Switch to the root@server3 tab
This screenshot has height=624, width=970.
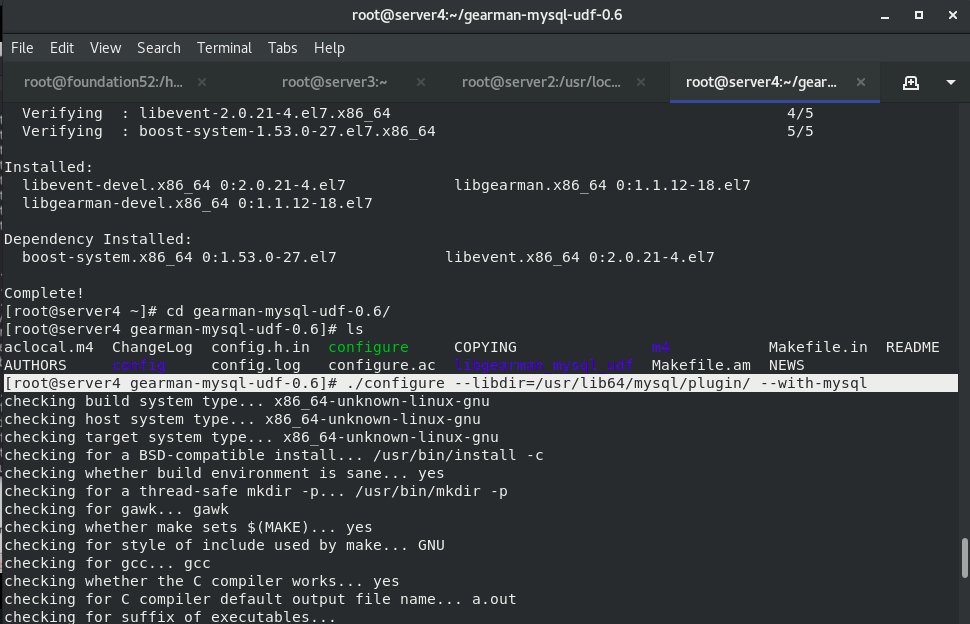pyautogui.click(x=334, y=82)
